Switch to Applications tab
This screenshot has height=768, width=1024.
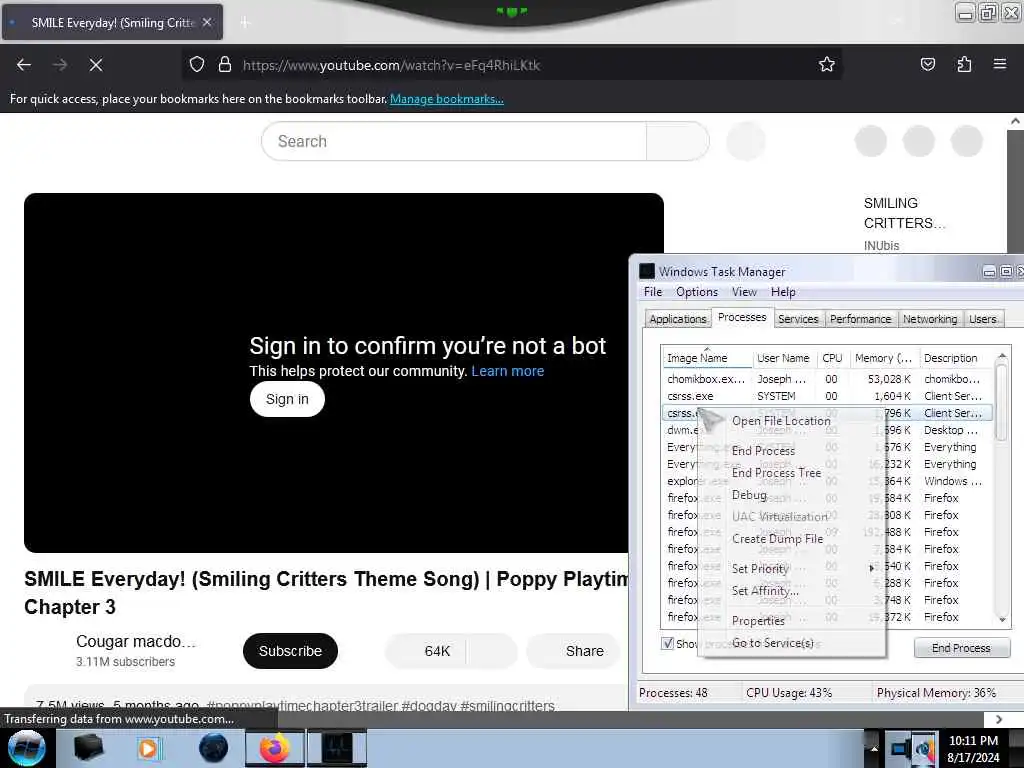pos(677,319)
